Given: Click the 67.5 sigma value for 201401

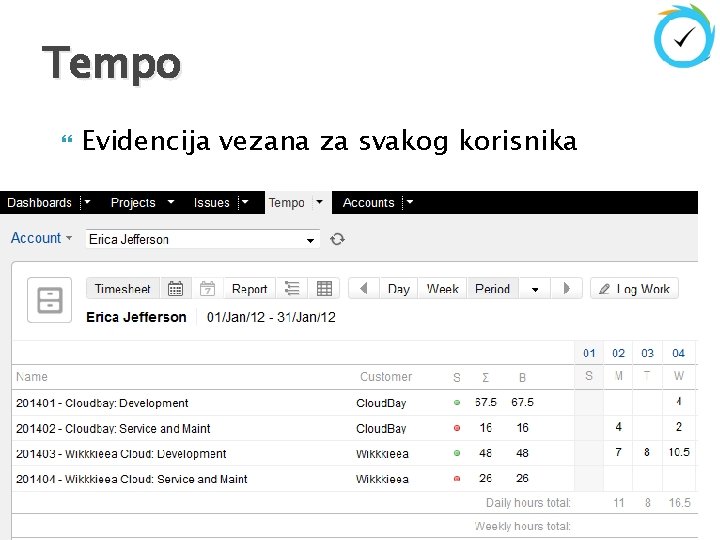Looking at the screenshot, I should pyautogui.click(x=485, y=402).
